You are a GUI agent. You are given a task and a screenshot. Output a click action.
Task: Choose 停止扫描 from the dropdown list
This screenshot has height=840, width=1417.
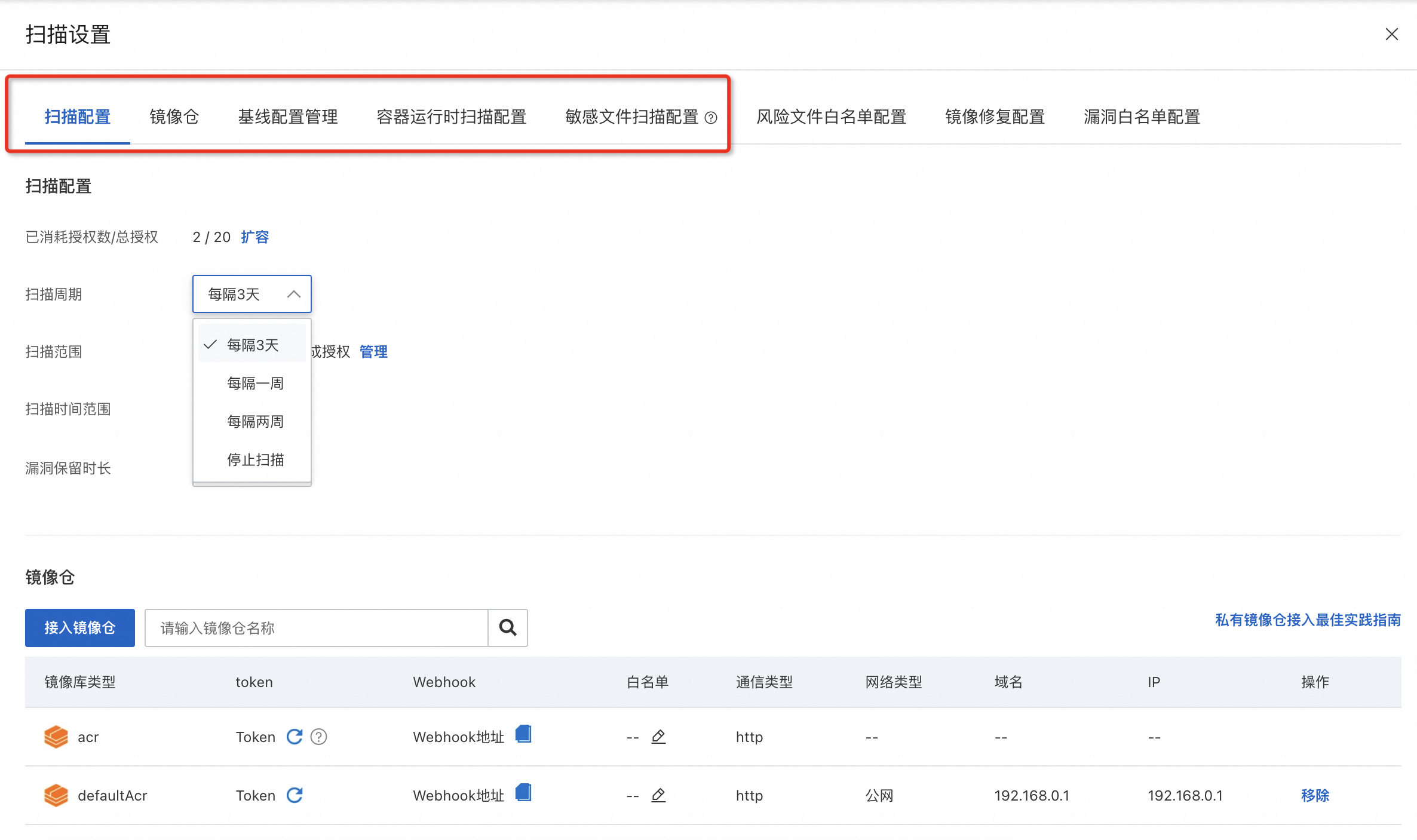(x=255, y=460)
